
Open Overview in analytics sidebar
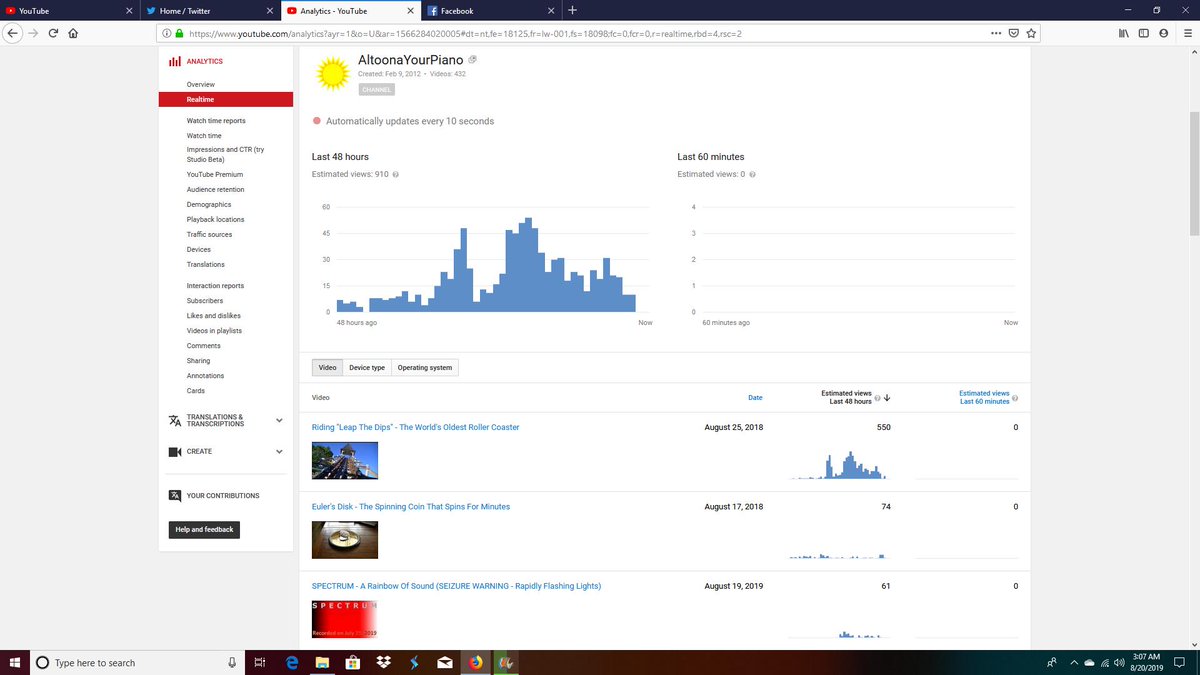[201, 84]
